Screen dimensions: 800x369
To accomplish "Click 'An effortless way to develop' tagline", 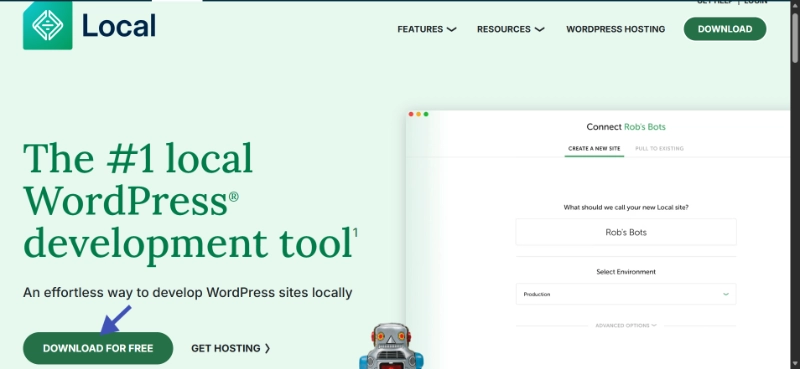I will (188, 293).
